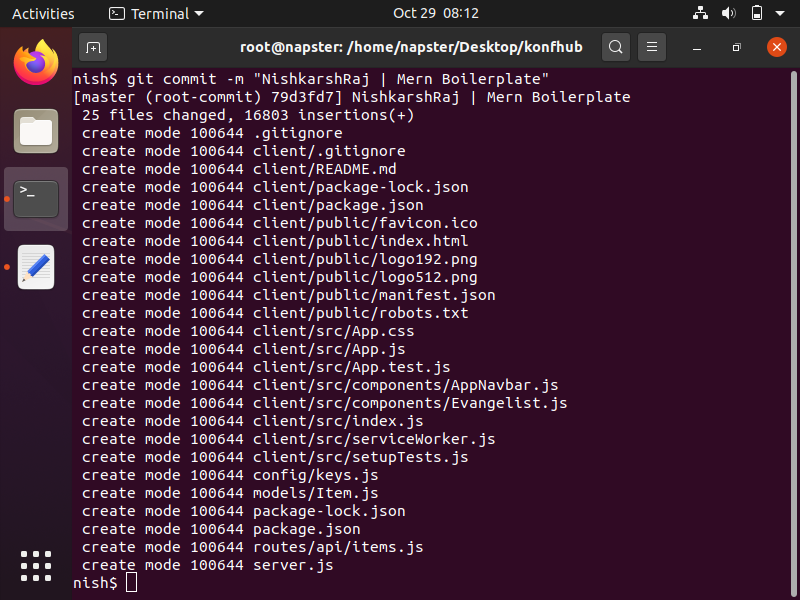Click 'client/public/favicon.ico' line
The image size is (800, 600).
(280, 223)
